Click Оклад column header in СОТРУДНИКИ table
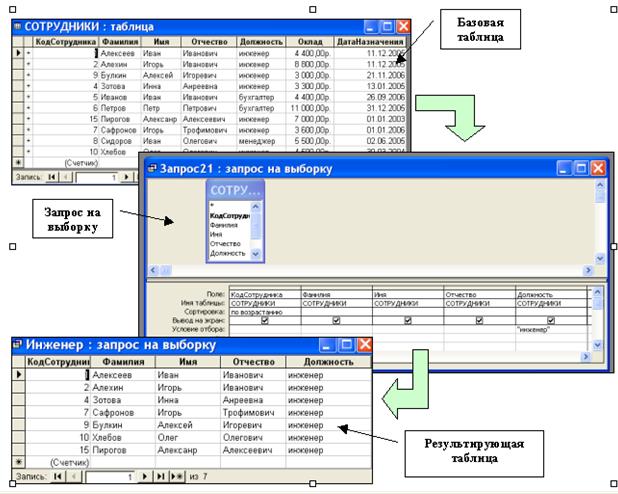This screenshot has height=494, width=618. coord(310,41)
